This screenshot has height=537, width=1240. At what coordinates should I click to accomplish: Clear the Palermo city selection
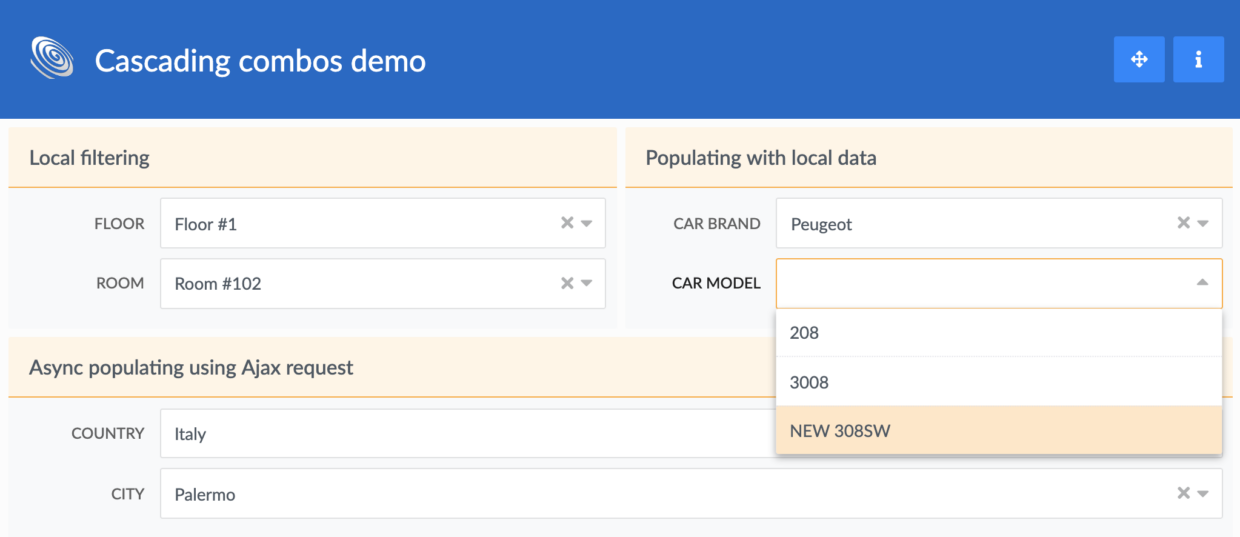[1183, 493]
